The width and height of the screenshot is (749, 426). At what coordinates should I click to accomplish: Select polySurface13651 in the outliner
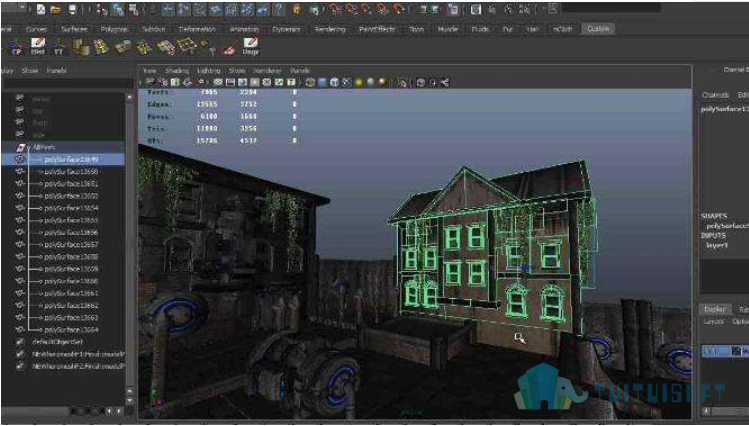(71, 184)
